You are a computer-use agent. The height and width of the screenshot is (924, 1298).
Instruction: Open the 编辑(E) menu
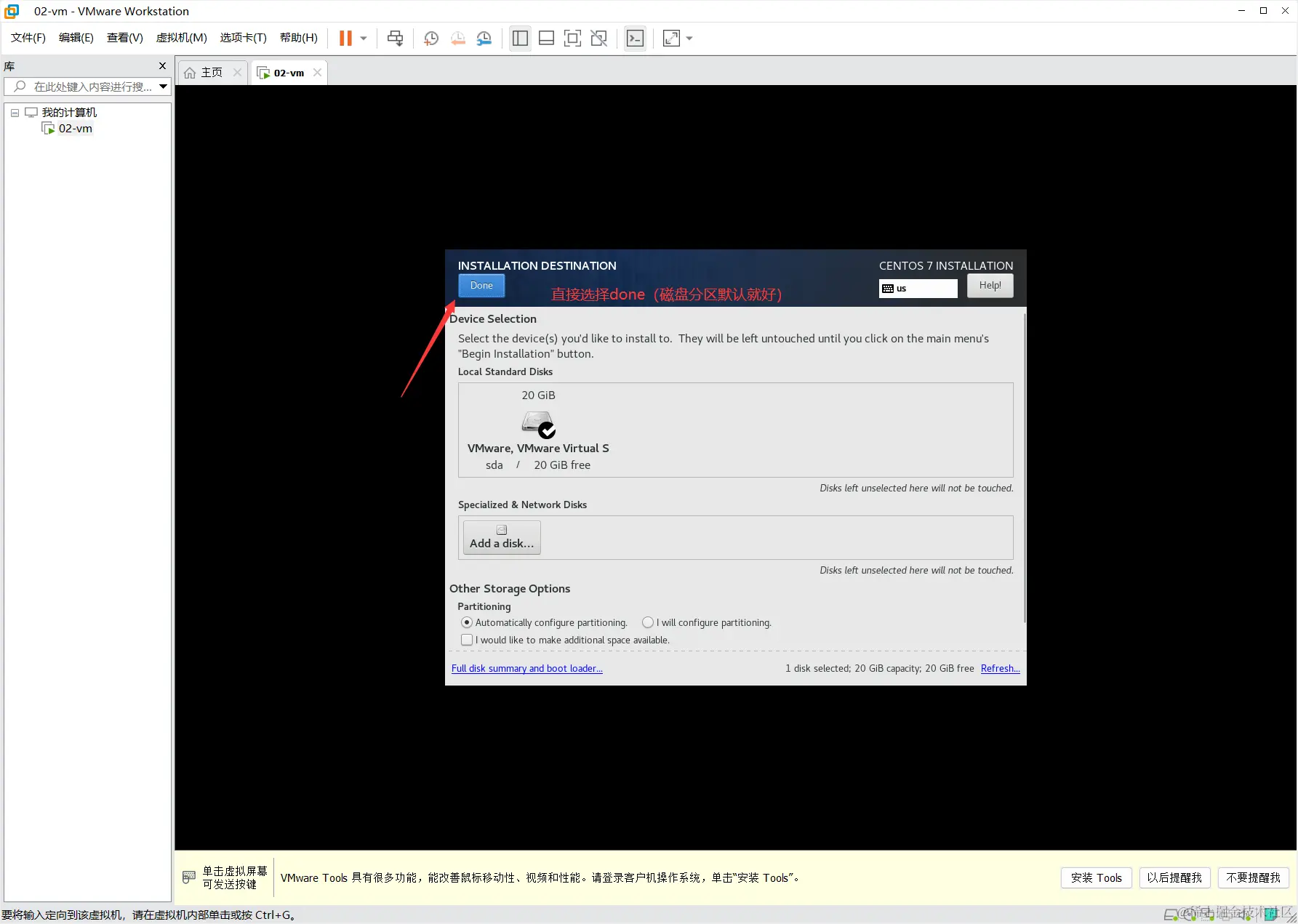pos(76,38)
